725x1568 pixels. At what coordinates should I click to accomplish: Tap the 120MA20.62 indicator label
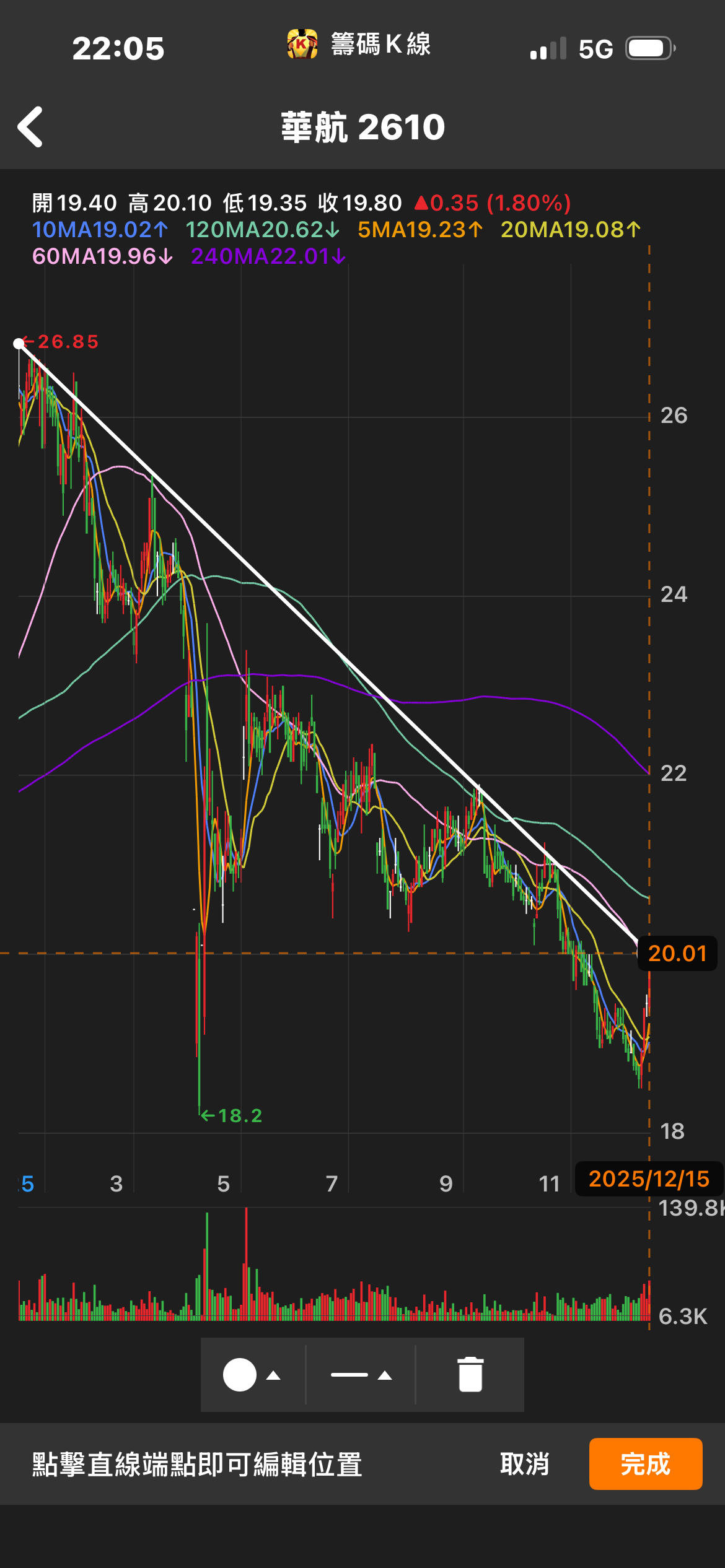263,230
